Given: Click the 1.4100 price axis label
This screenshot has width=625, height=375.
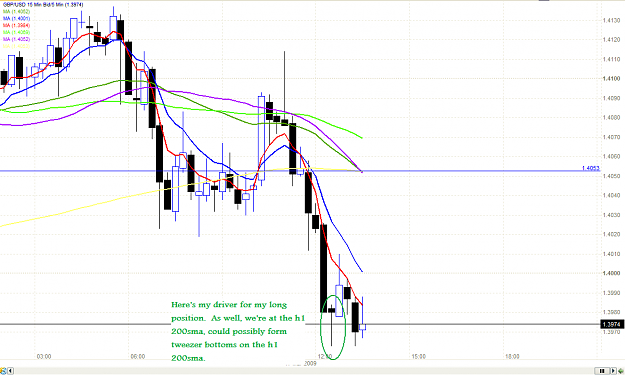Looking at the screenshot, I should (611, 79).
